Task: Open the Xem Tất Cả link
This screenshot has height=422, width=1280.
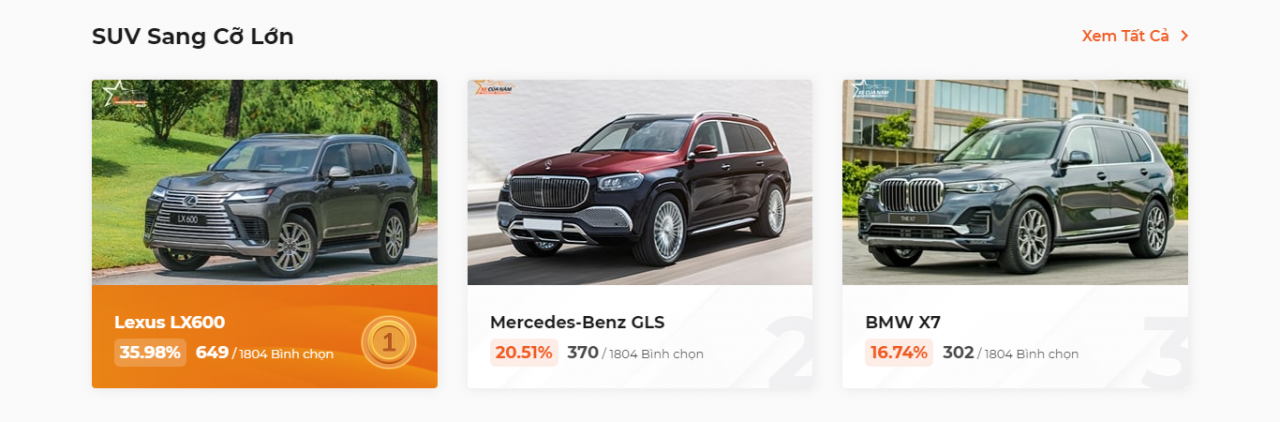Action: 1125,36
